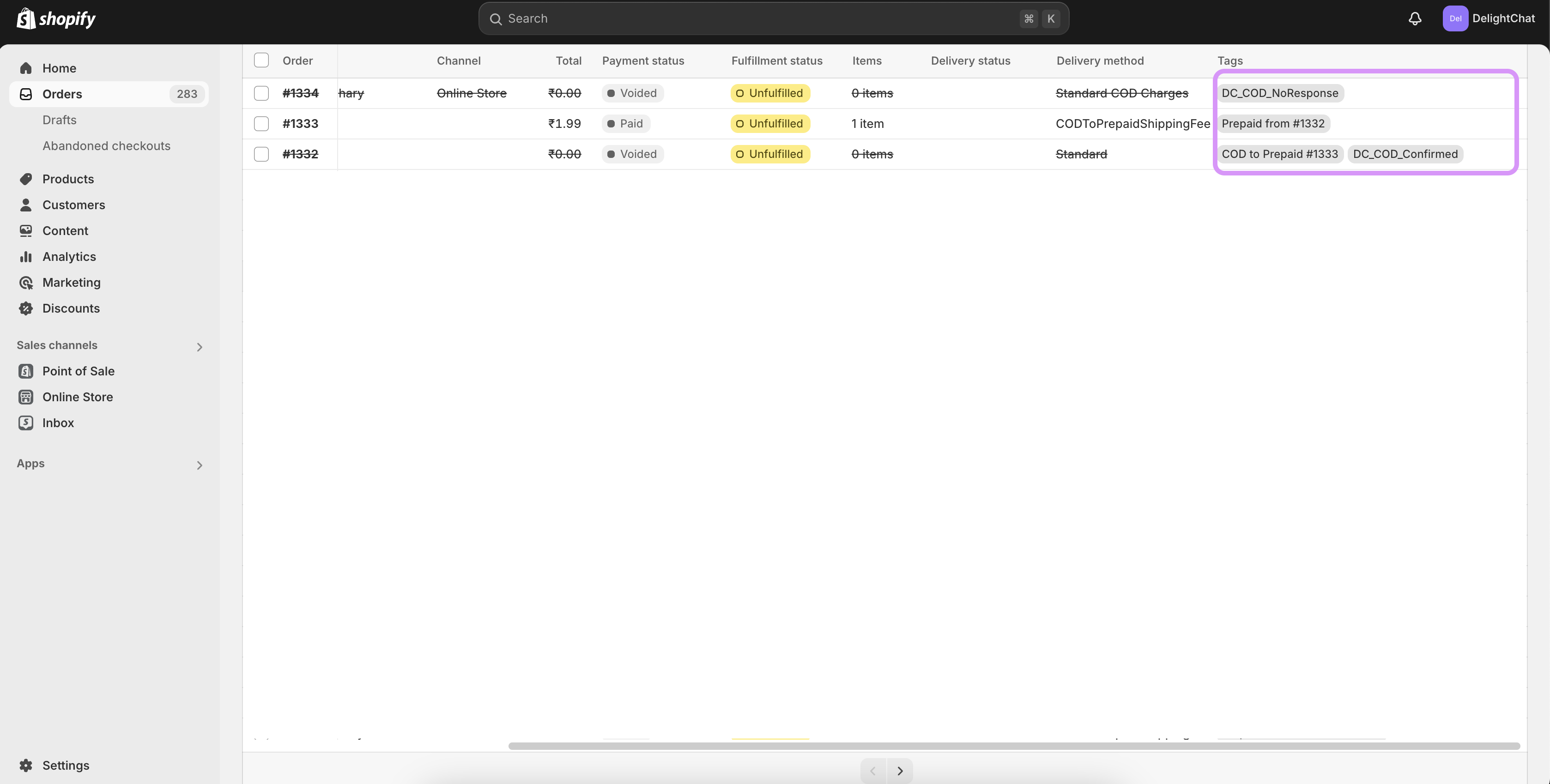Click Voided badge on order #1334
Image resolution: width=1550 pixels, height=784 pixels.
pyautogui.click(x=632, y=93)
